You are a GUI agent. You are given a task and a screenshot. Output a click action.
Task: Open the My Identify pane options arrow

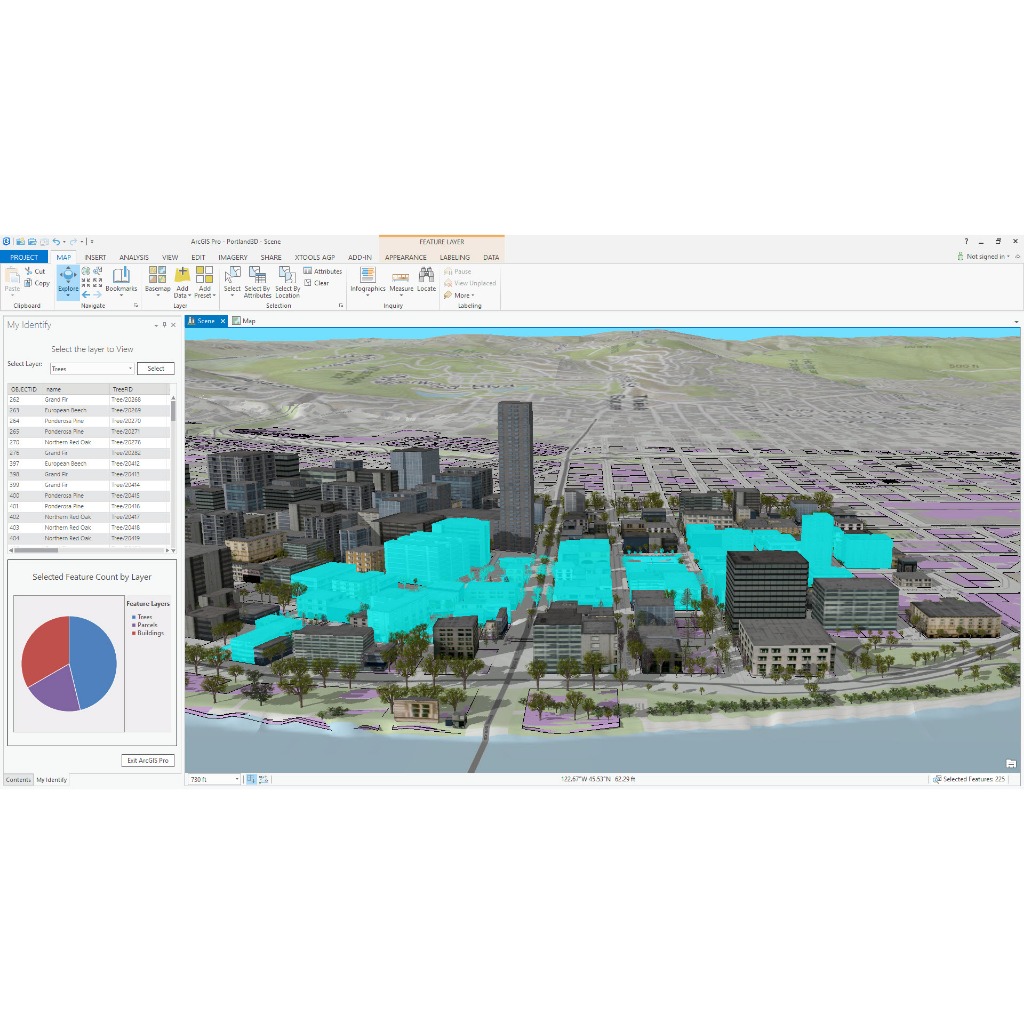[x=156, y=325]
